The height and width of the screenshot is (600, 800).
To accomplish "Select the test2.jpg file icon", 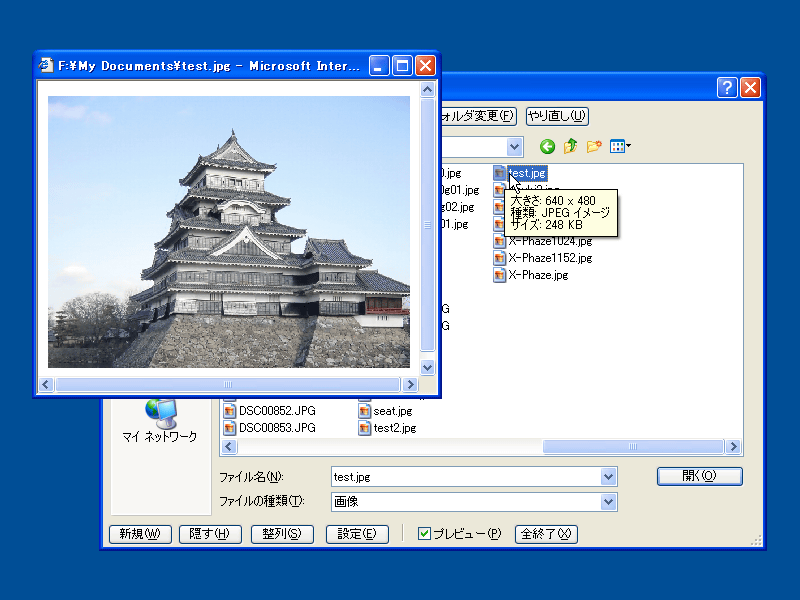I will [x=364, y=428].
